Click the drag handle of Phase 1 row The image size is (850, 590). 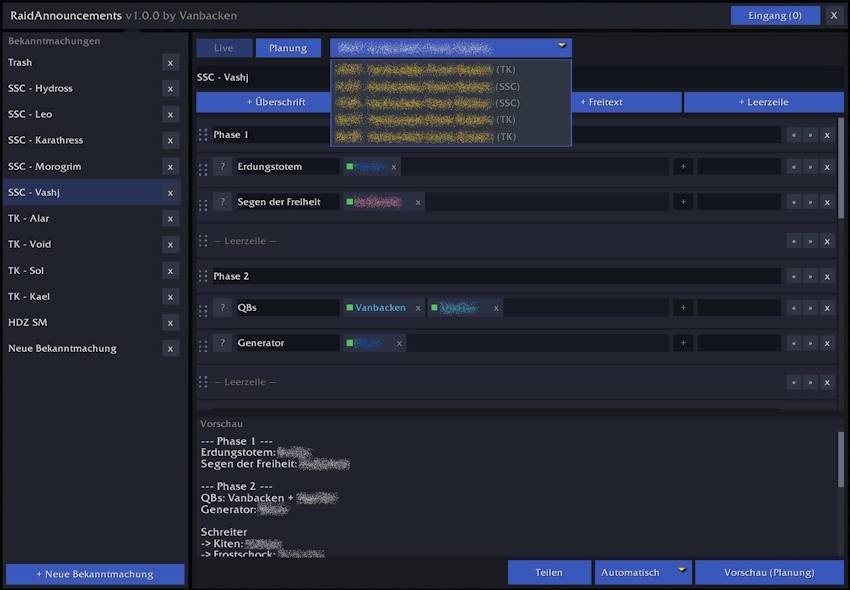pyautogui.click(x=203, y=134)
